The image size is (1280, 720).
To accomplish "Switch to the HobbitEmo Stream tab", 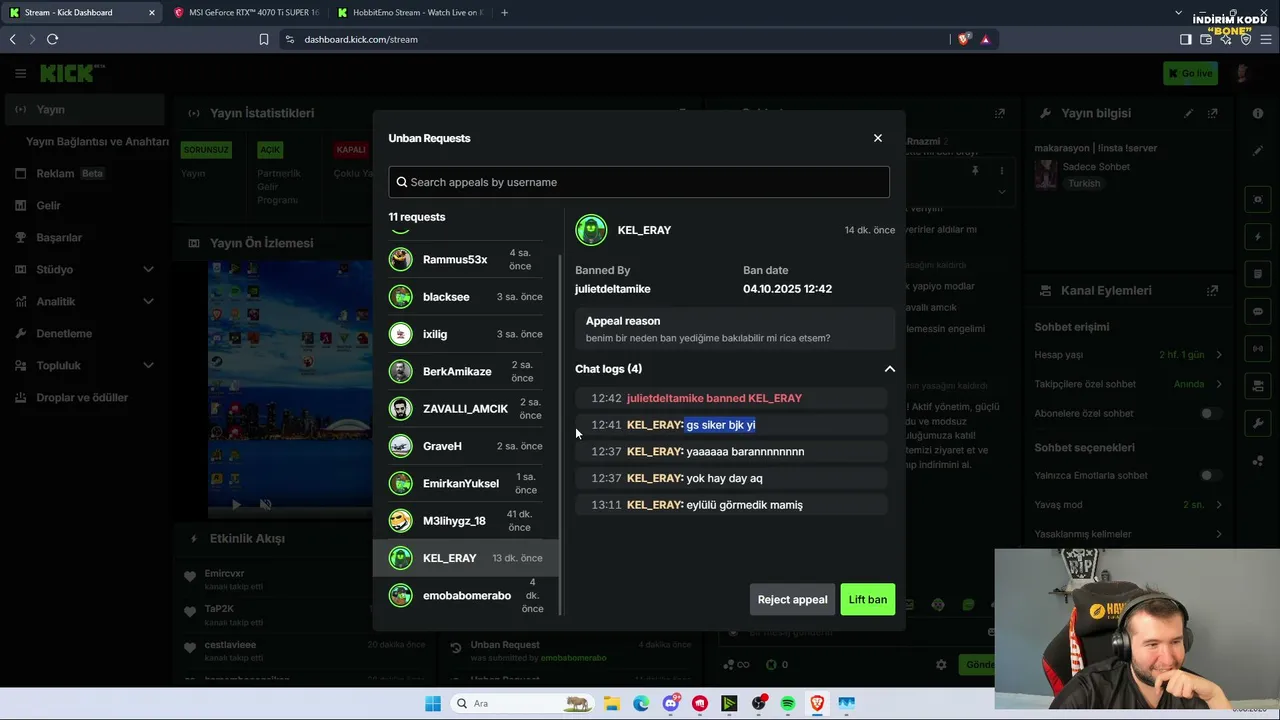I will (408, 13).
